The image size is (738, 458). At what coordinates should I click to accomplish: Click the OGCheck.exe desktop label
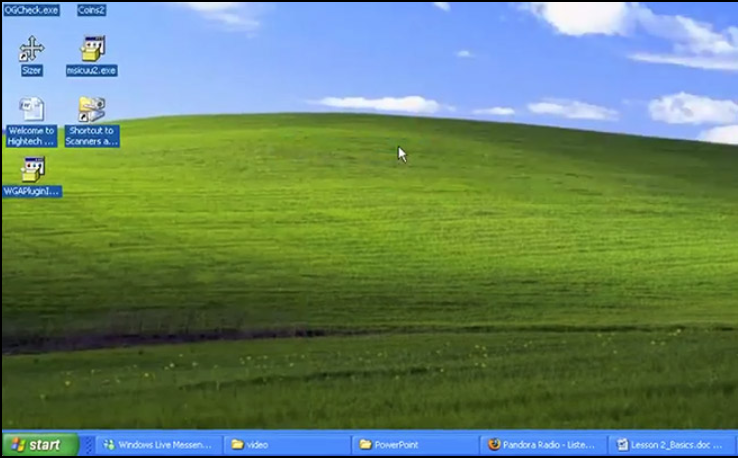[32, 10]
